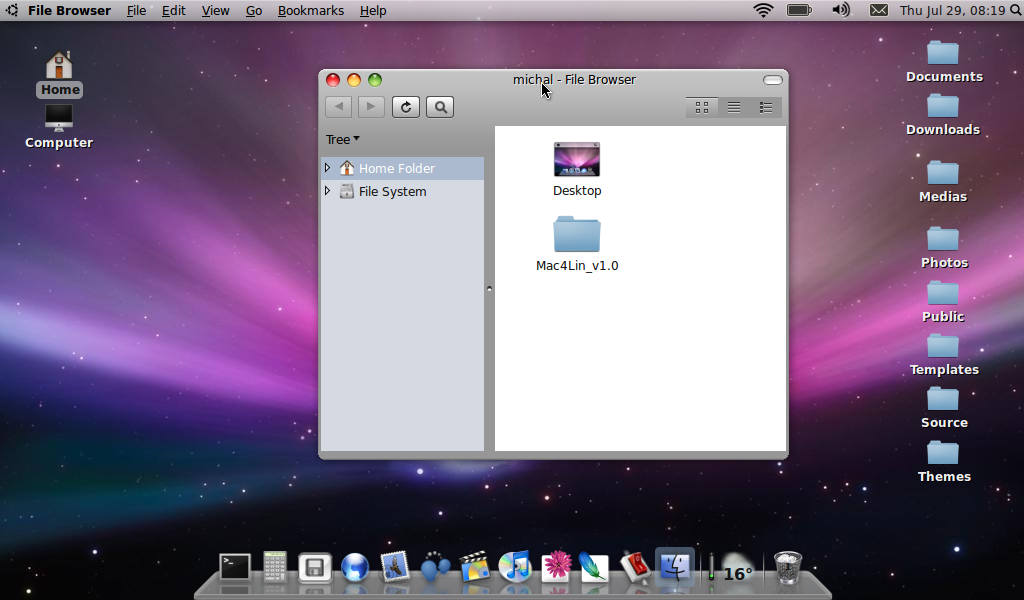The width and height of the screenshot is (1024, 600).
Task: Click the clock showing Thu Jul 29
Action: point(952,10)
